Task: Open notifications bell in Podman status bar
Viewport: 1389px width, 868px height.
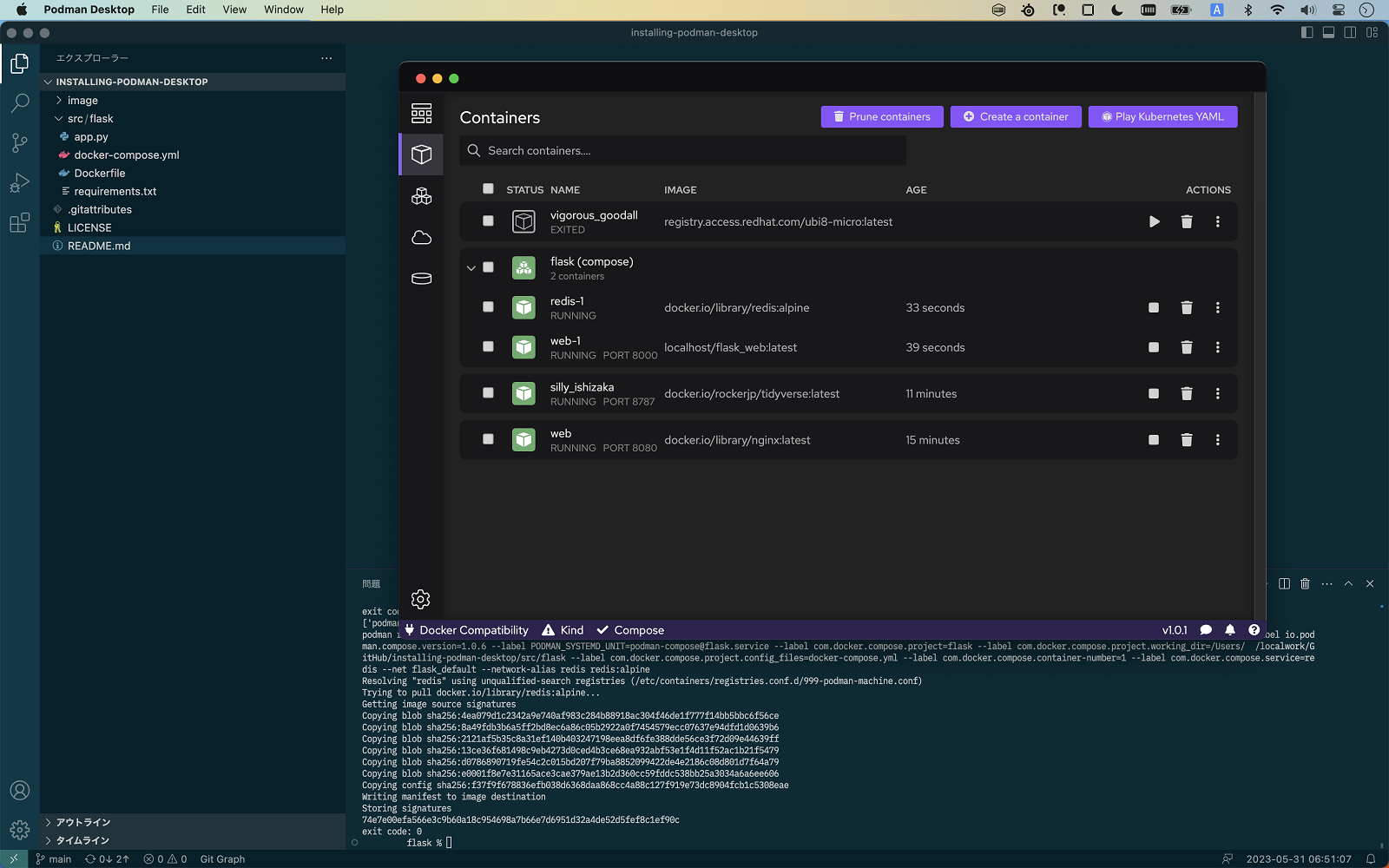Action: 1230,630
